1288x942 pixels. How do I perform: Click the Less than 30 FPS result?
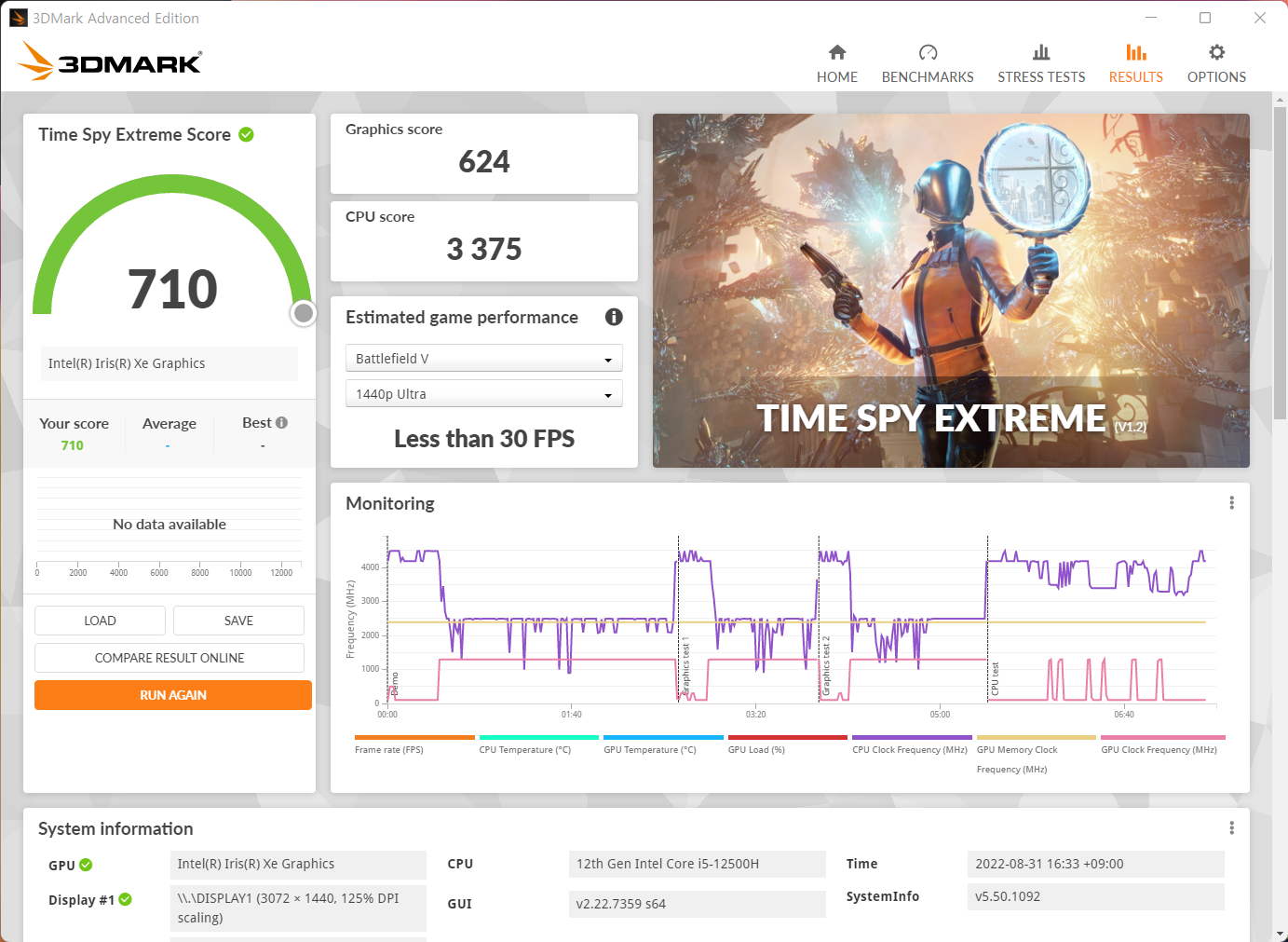point(484,439)
